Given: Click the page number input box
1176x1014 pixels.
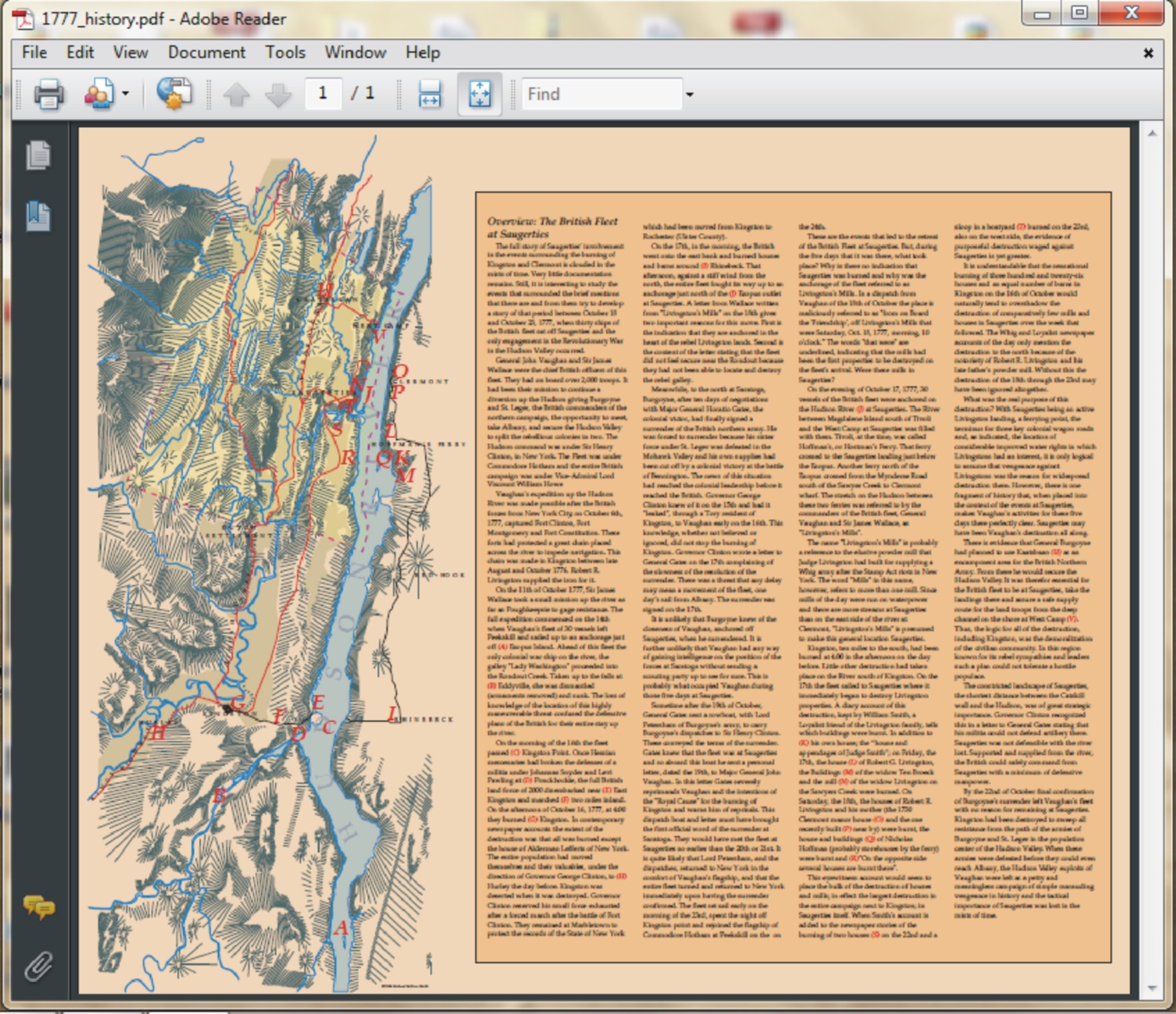Looking at the screenshot, I should (324, 93).
